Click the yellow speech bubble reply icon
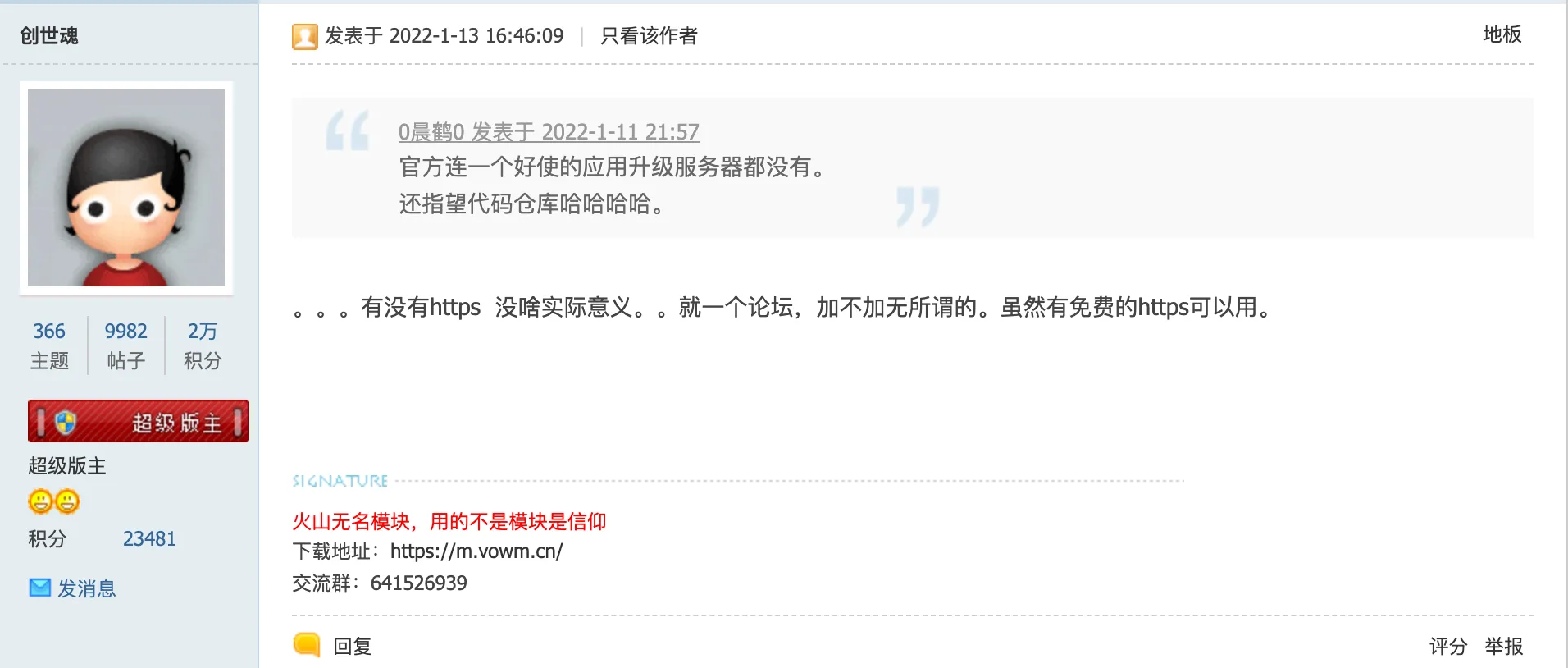This screenshot has height=668, width=1568. pos(307,645)
